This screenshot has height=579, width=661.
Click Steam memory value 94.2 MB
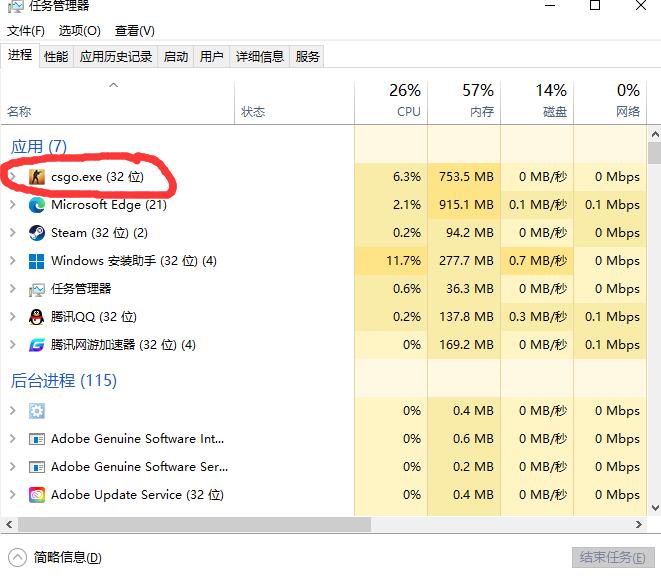tap(470, 233)
